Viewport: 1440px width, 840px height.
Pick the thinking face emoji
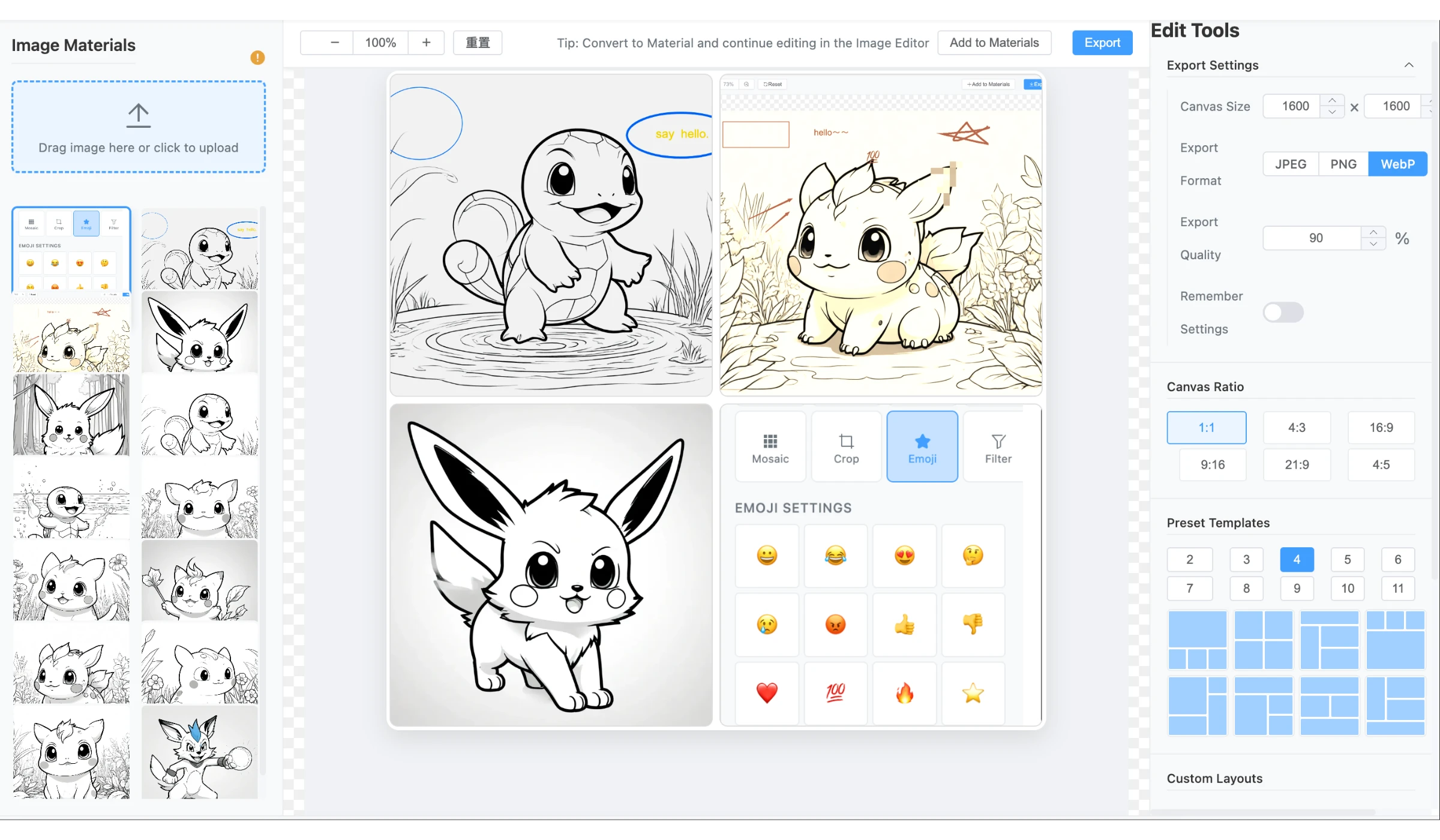coord(973,556)
